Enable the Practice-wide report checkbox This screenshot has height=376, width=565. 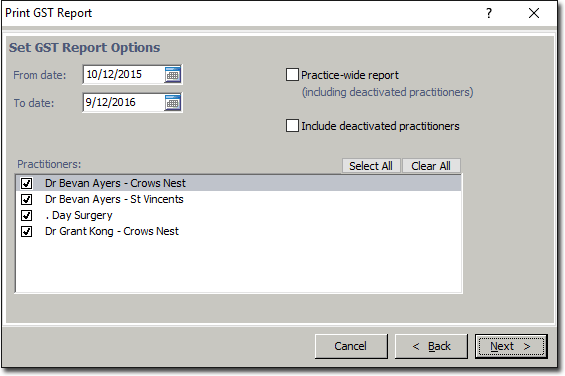[292, 75]
